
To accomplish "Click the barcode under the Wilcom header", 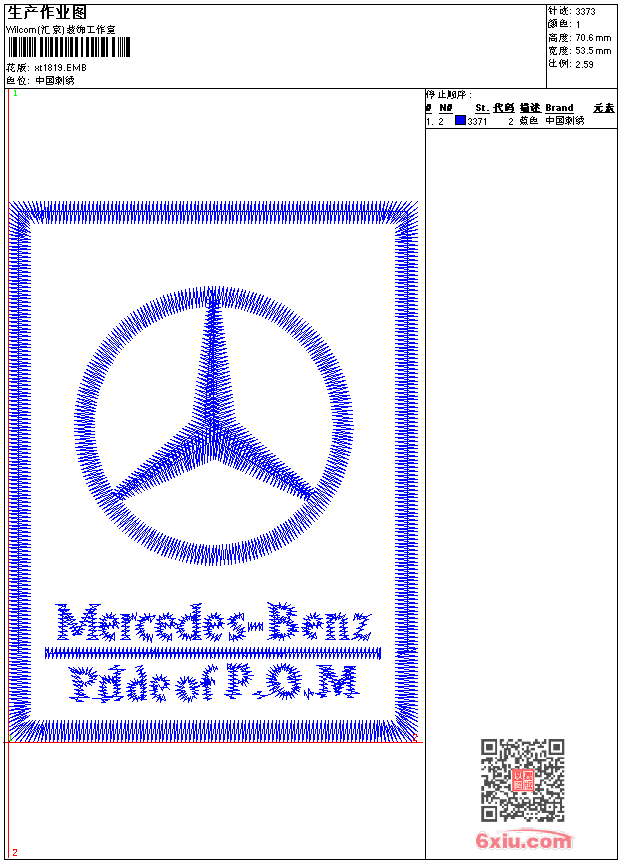I will [69, 47].
